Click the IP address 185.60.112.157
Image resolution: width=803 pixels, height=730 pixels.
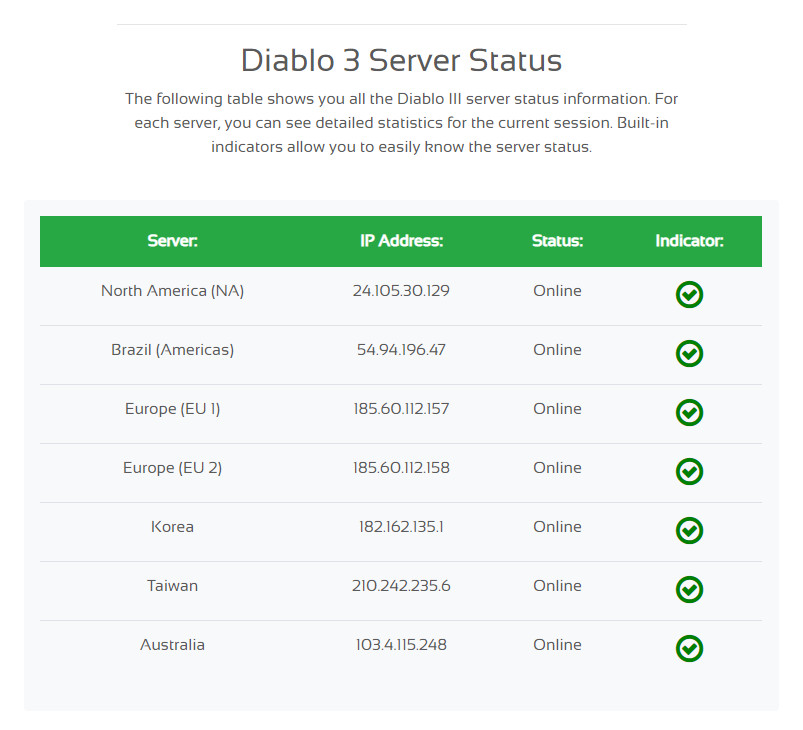click(401, 409)
